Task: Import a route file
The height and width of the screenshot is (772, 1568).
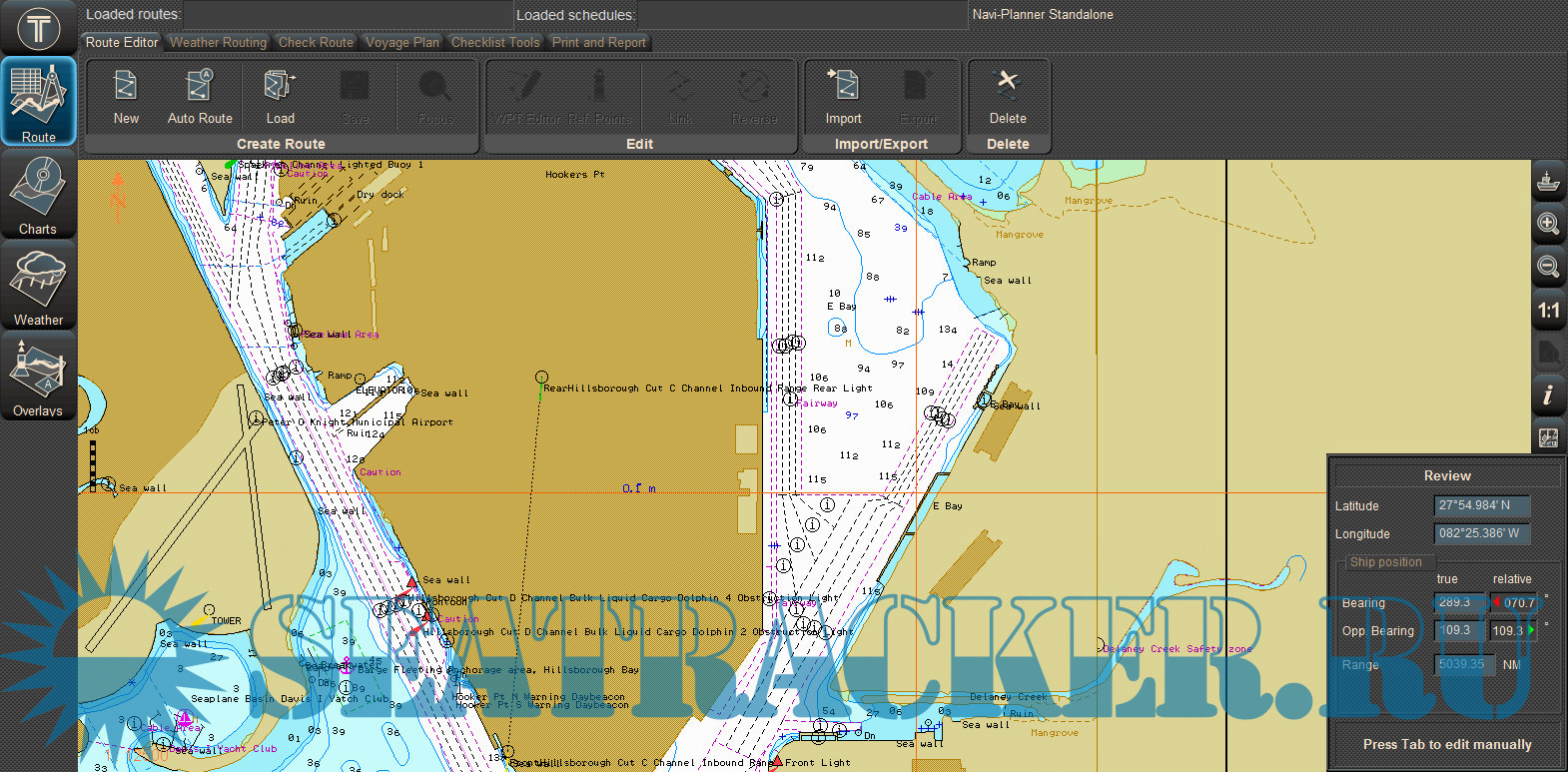Action: [843, 97]
